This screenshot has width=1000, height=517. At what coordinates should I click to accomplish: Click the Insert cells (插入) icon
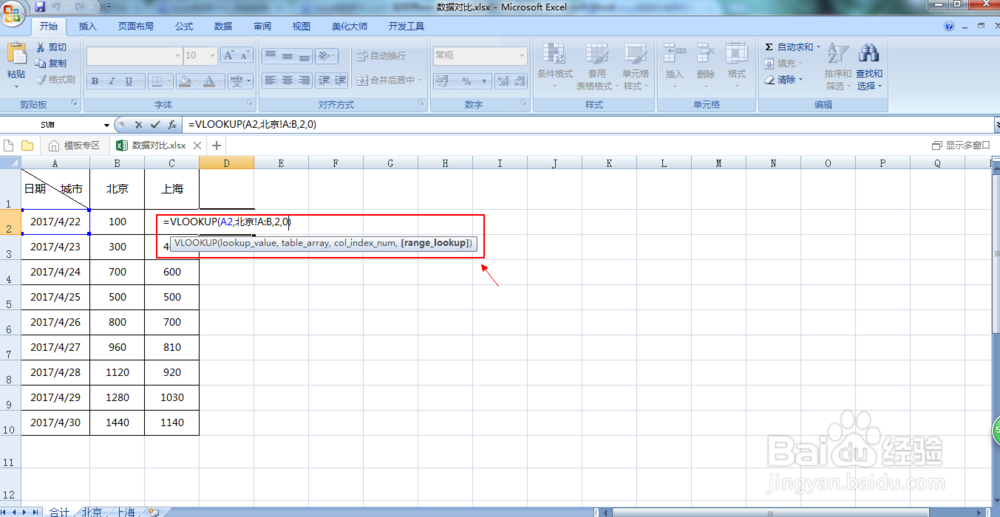coord(674,52)
